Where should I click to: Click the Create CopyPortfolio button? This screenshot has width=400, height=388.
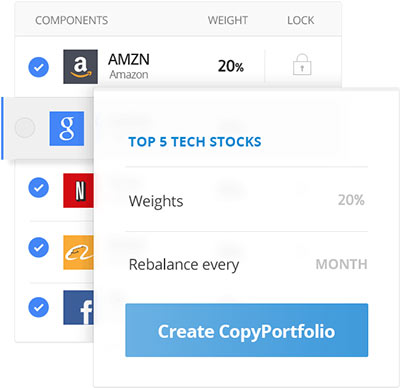tap(247, 330)
